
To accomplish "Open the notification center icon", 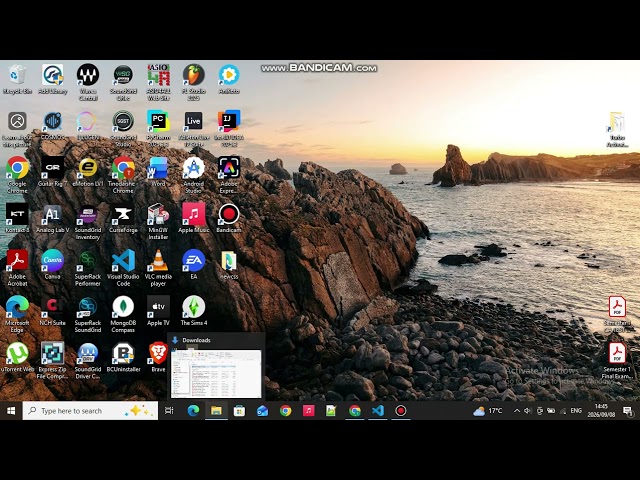I will pos(628,411).
